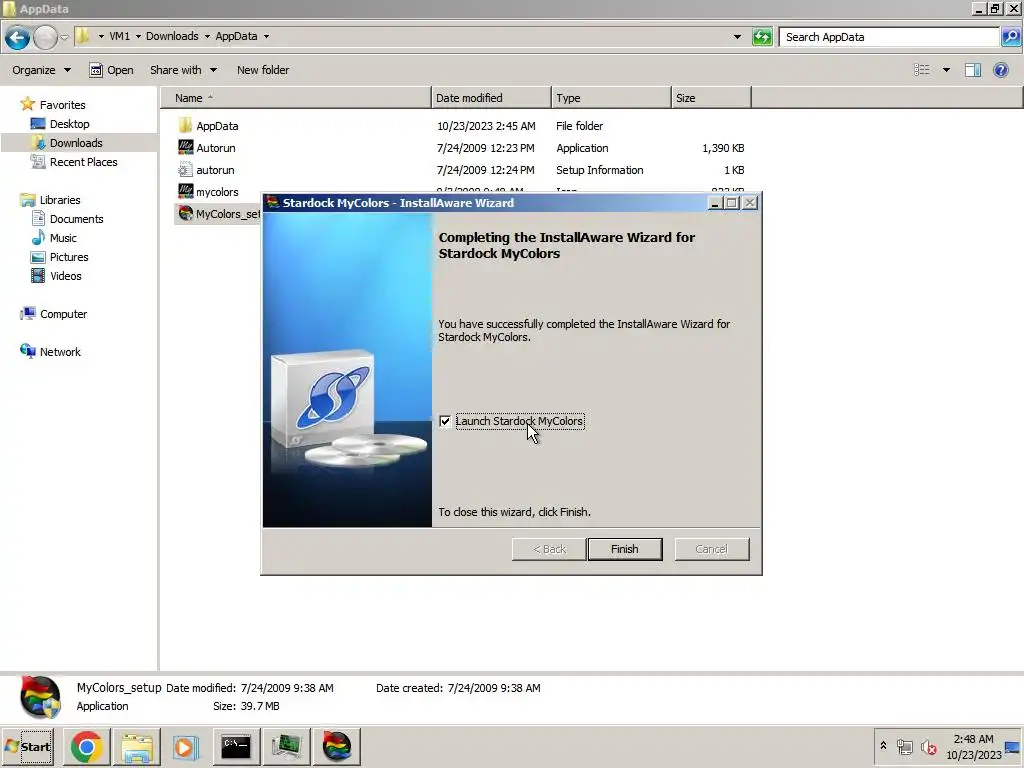This screenshot has height=768, width=1024.
Task: Open the Organize menu
Action: [41, 70]
